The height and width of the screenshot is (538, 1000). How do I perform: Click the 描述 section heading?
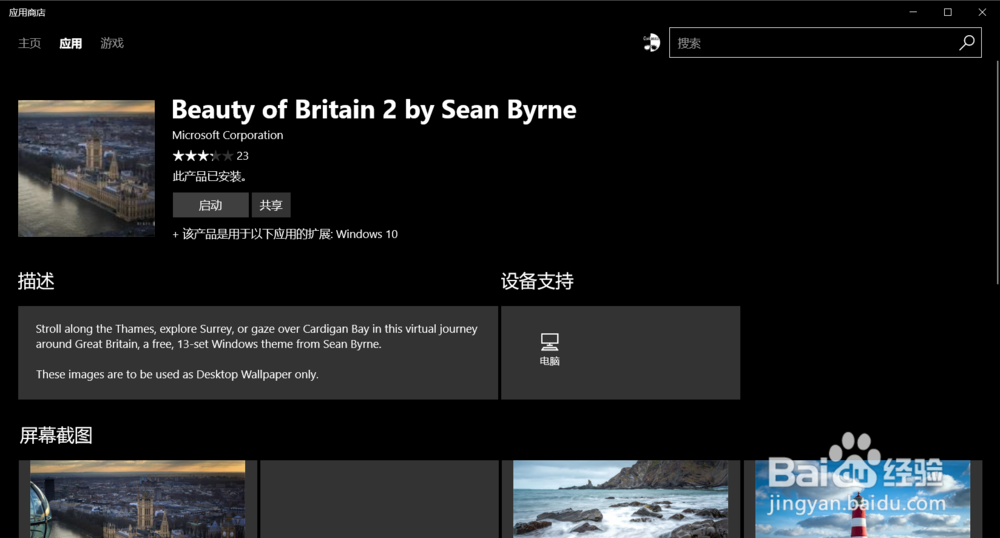36,281
